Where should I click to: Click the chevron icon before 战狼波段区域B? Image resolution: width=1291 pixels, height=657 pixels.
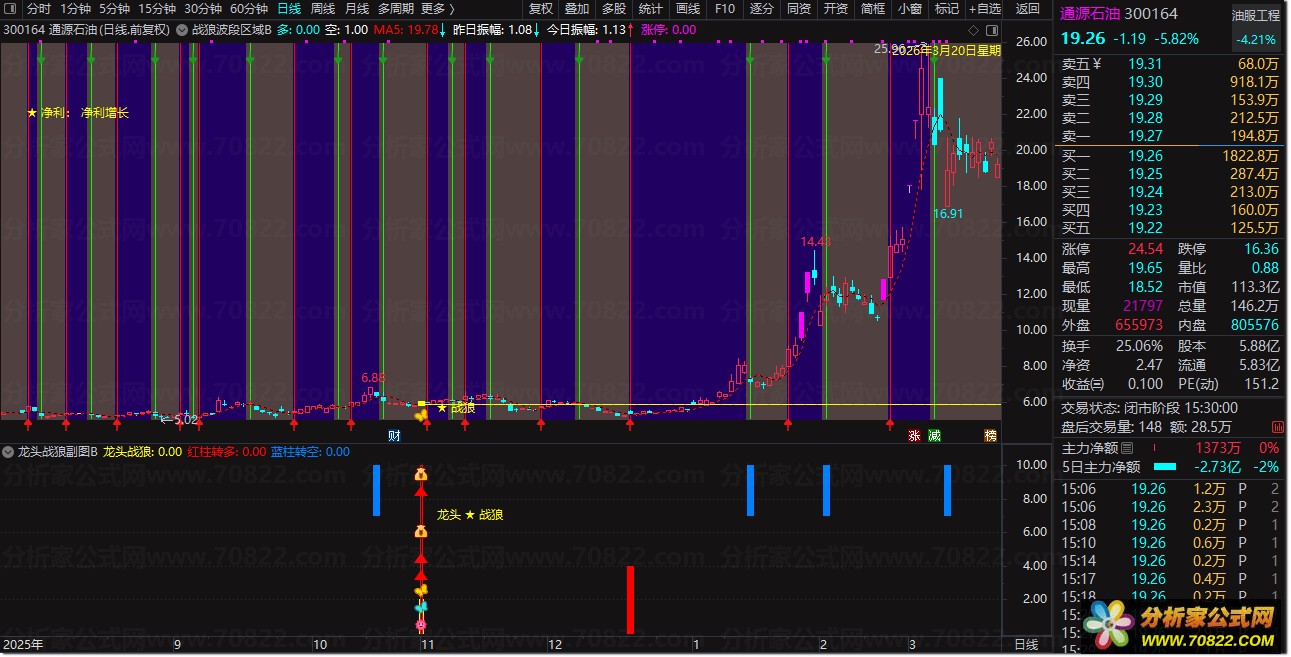click(182, 30)
